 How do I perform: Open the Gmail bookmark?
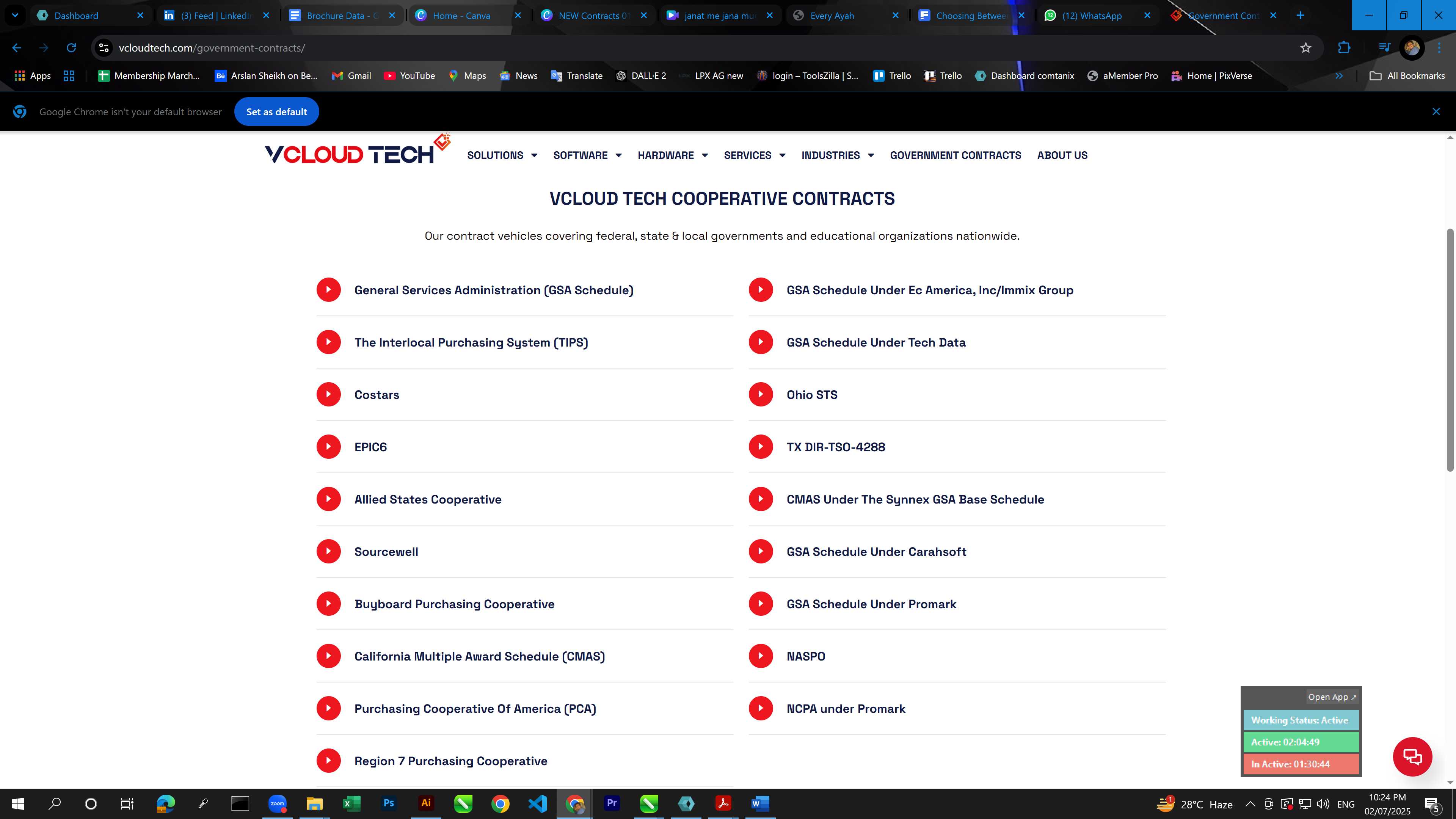pos(351,76)
